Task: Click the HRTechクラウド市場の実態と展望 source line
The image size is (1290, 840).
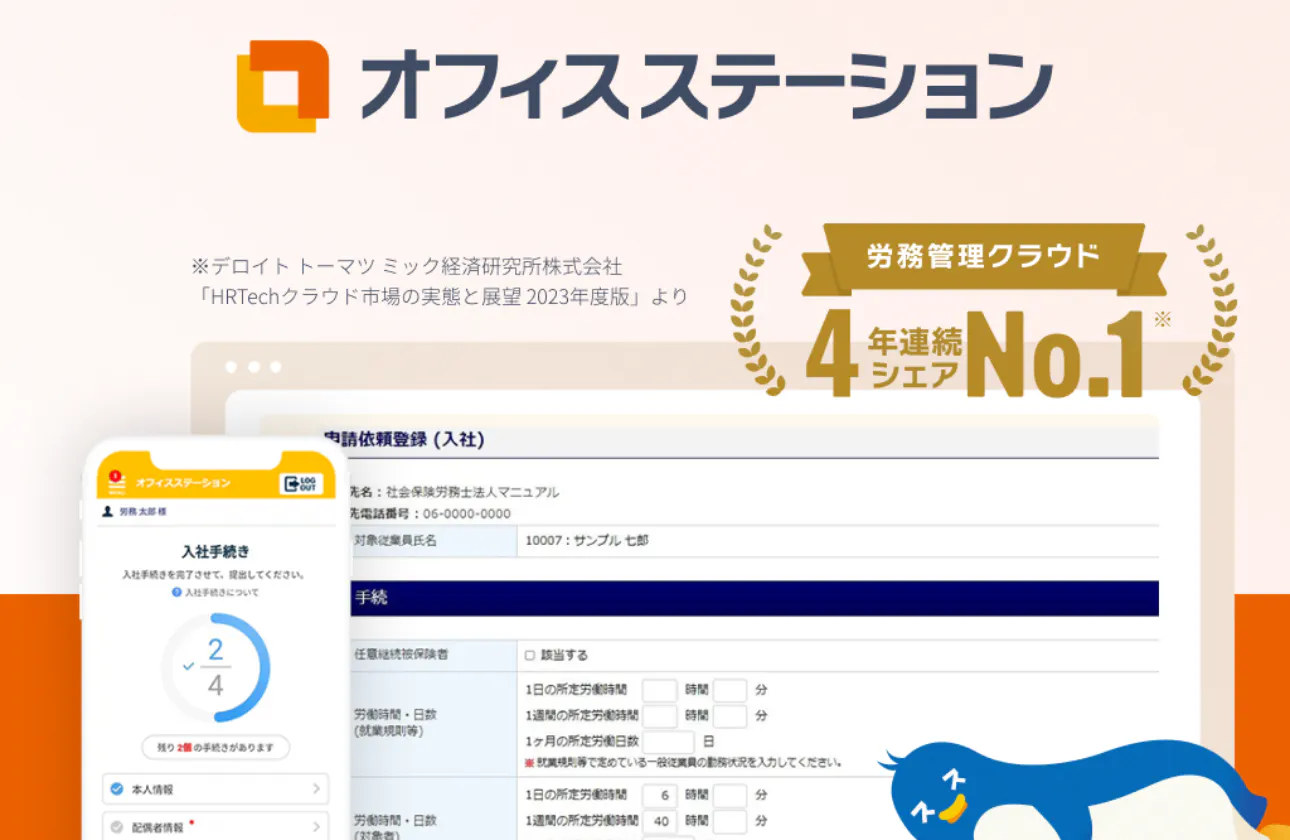Action: [439, 297]
